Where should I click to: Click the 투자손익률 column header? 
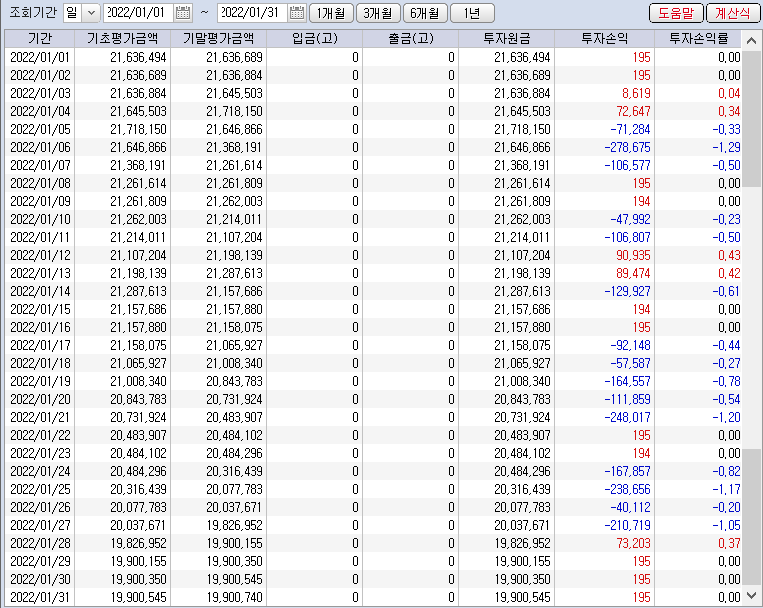(x=698, y=38)
